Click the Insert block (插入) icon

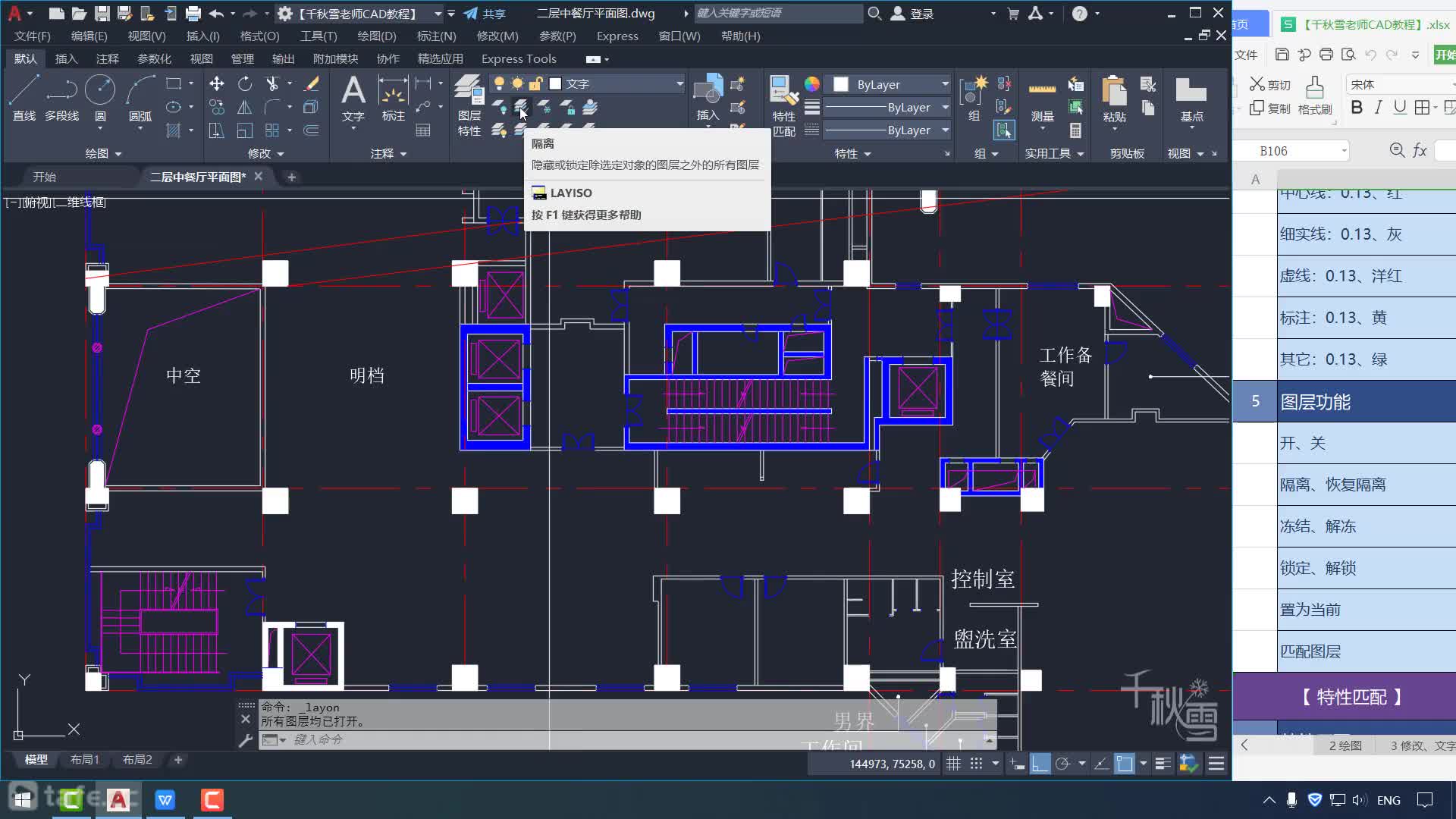(x=708, y=98)
